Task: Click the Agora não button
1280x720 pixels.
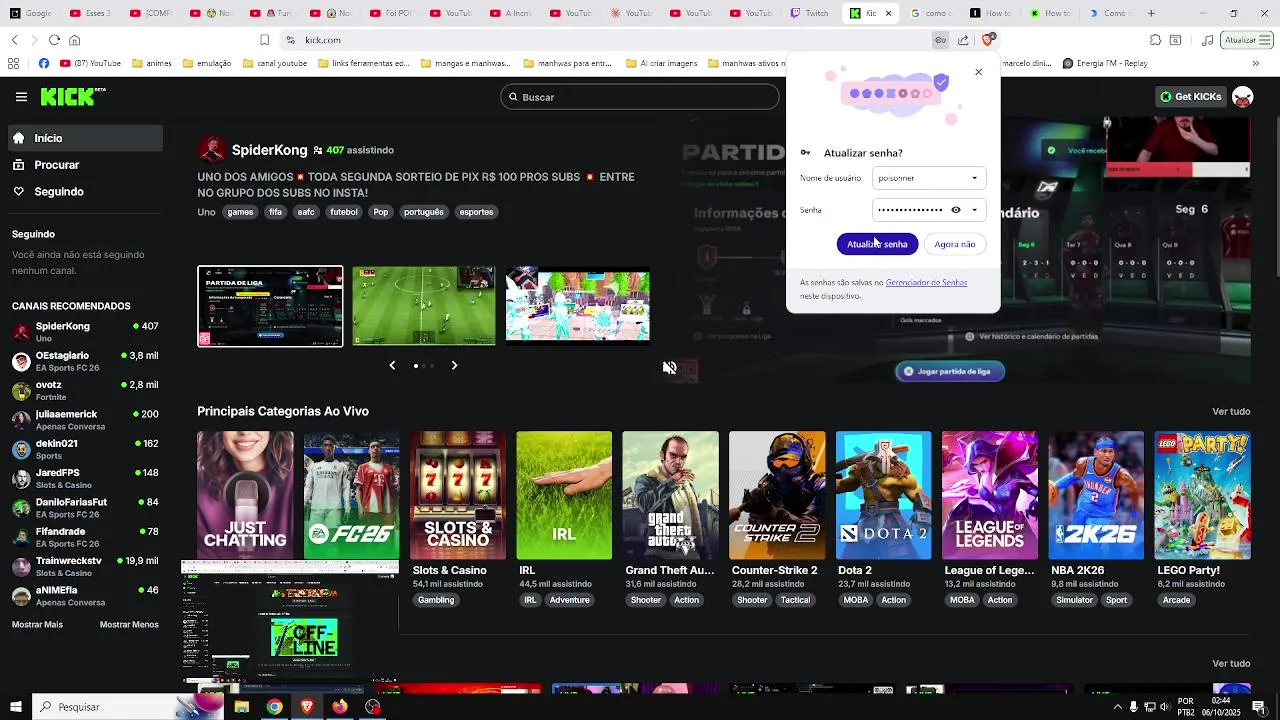Action: 954,244
